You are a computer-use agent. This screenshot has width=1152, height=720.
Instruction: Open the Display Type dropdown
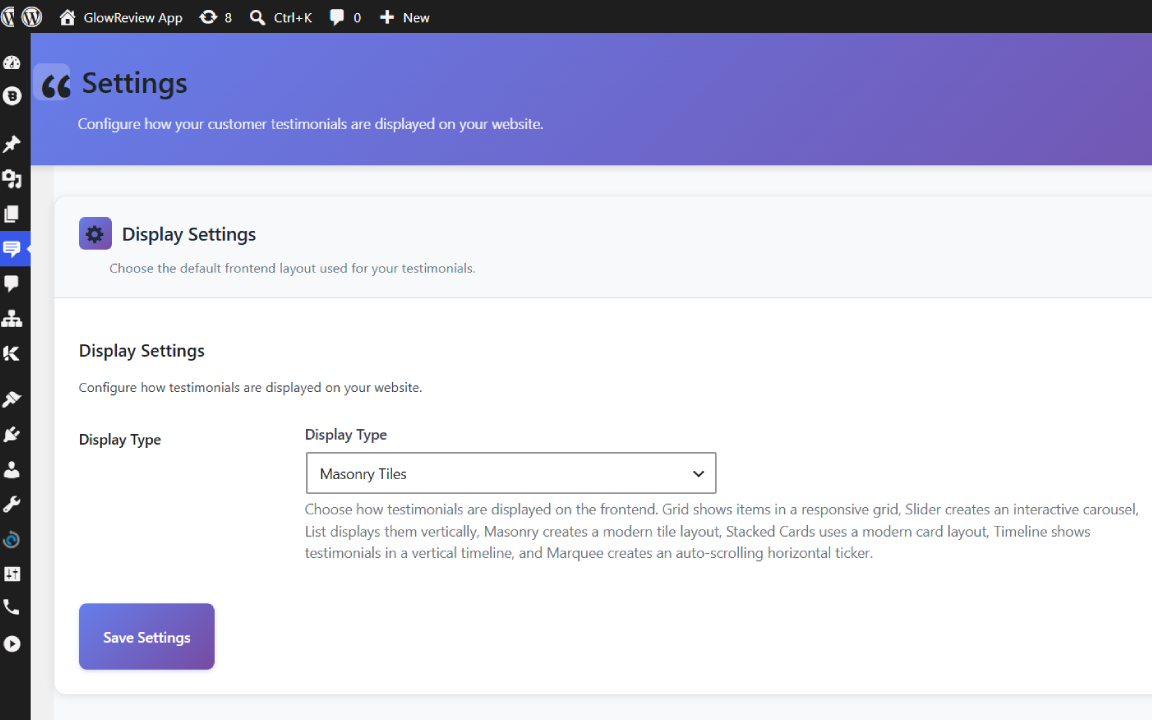click(x=511, y=473)
